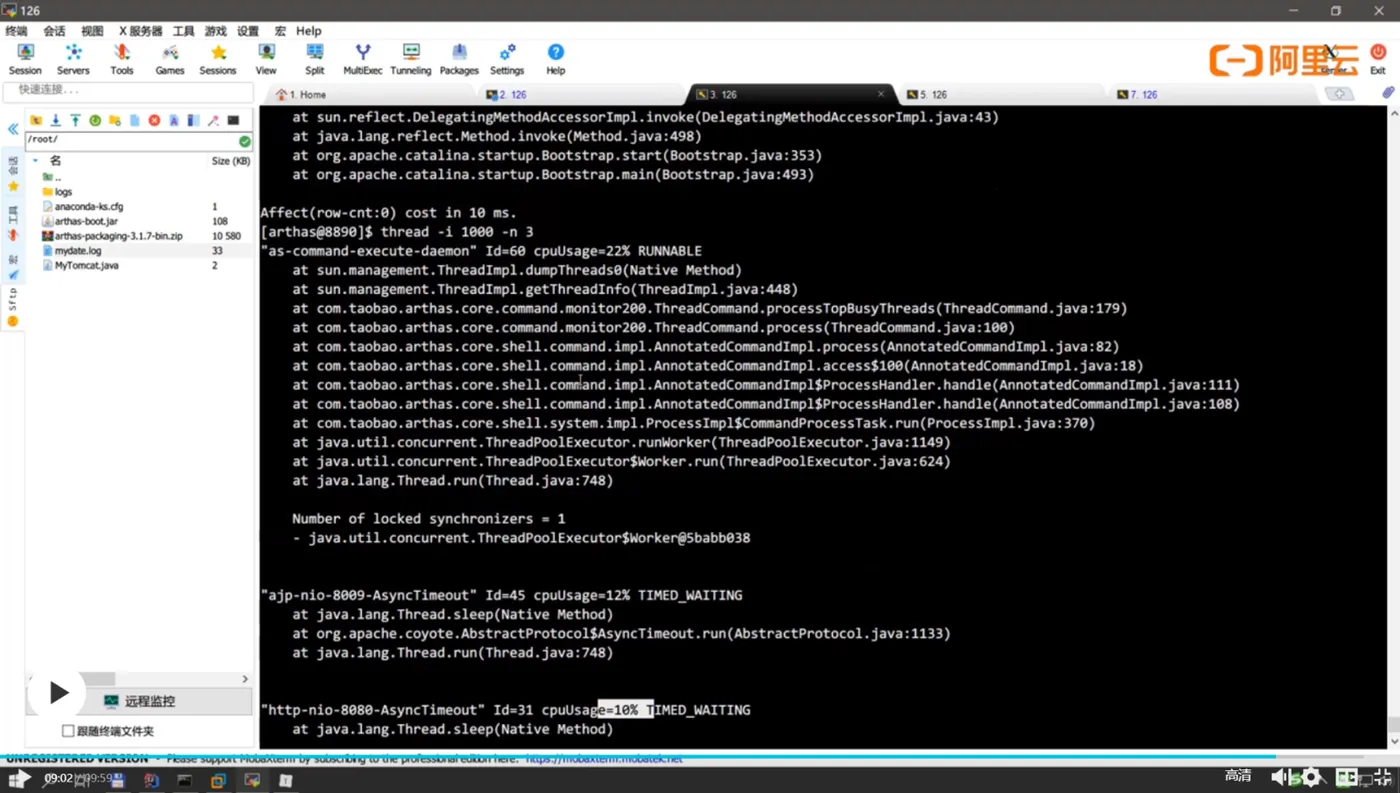Switch to the '5. 126' tab

coord(1000,95)
